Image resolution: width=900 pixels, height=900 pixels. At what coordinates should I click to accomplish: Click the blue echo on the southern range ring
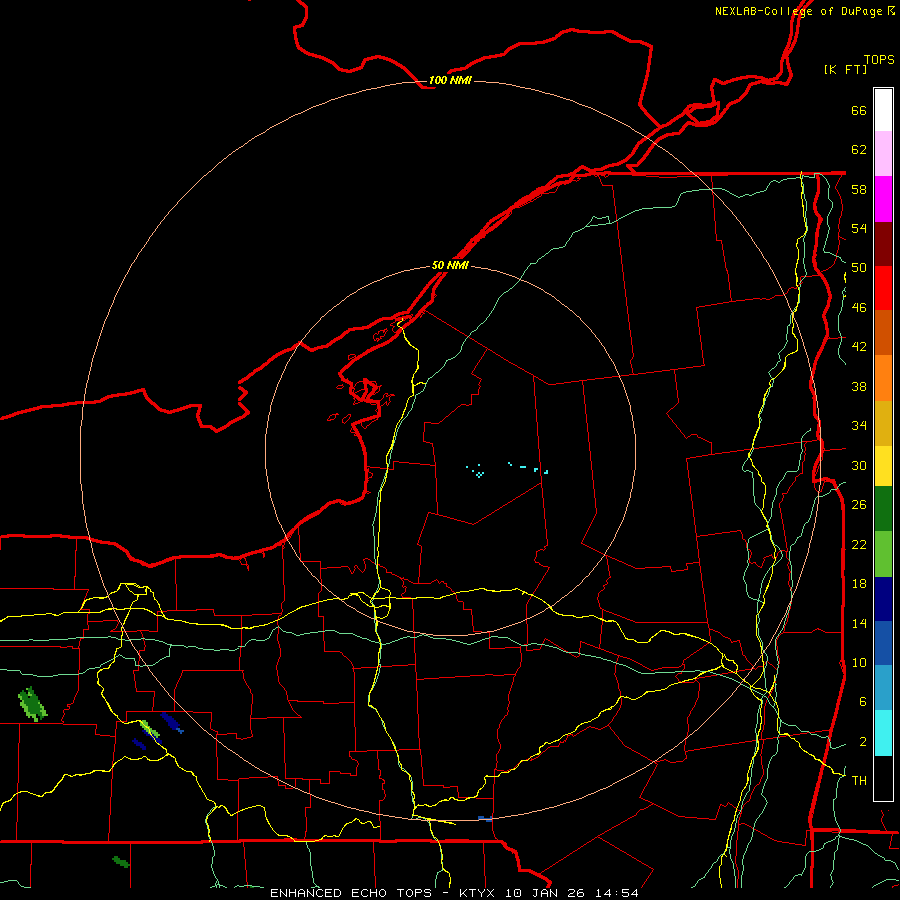tap(485, 818)
